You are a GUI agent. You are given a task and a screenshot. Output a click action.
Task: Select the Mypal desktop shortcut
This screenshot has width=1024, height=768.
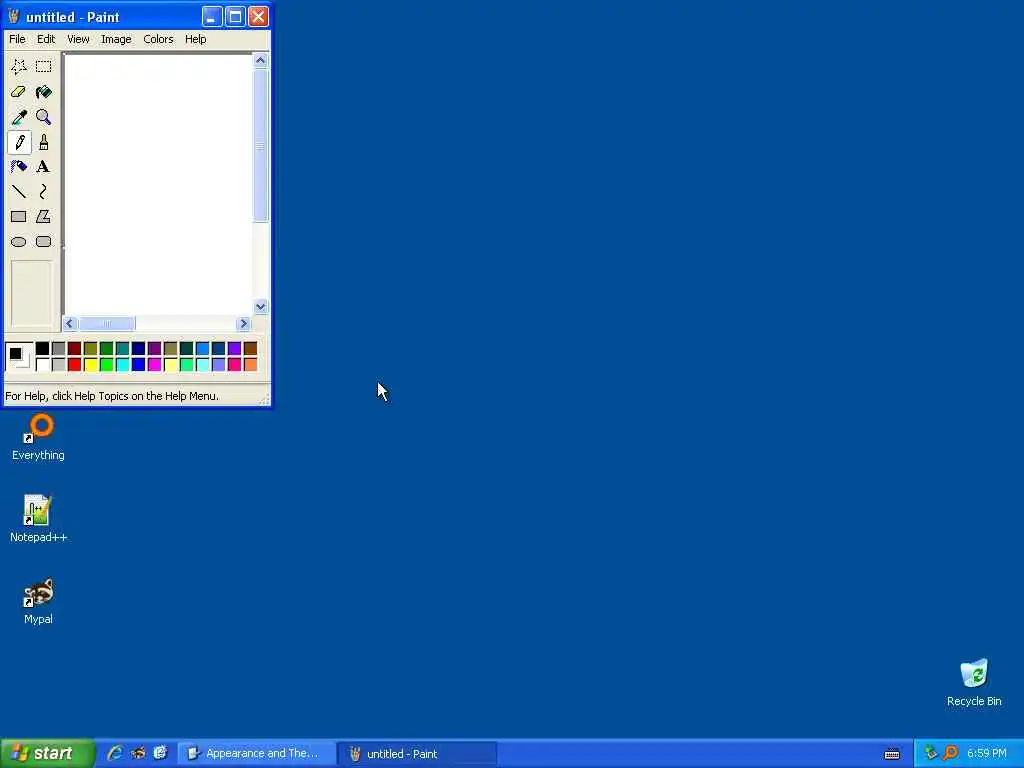tap(38, 601)
